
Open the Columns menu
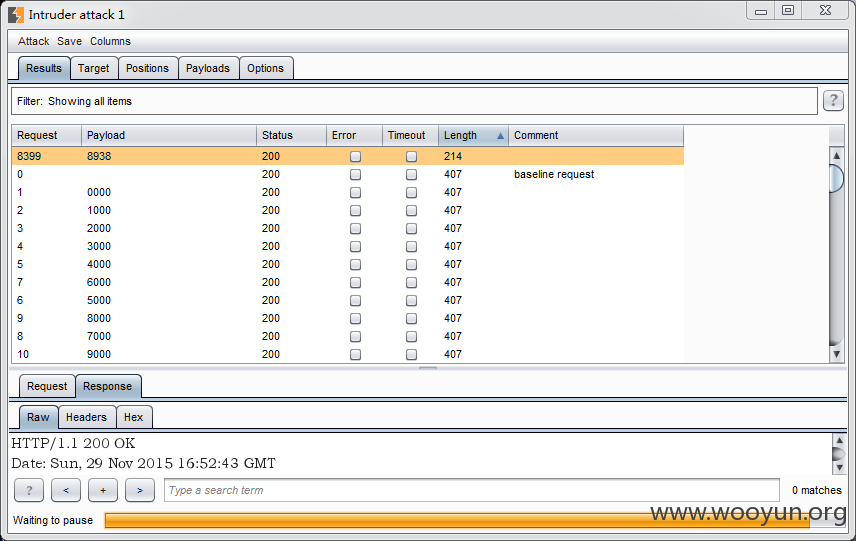click(x=110, y=41)
